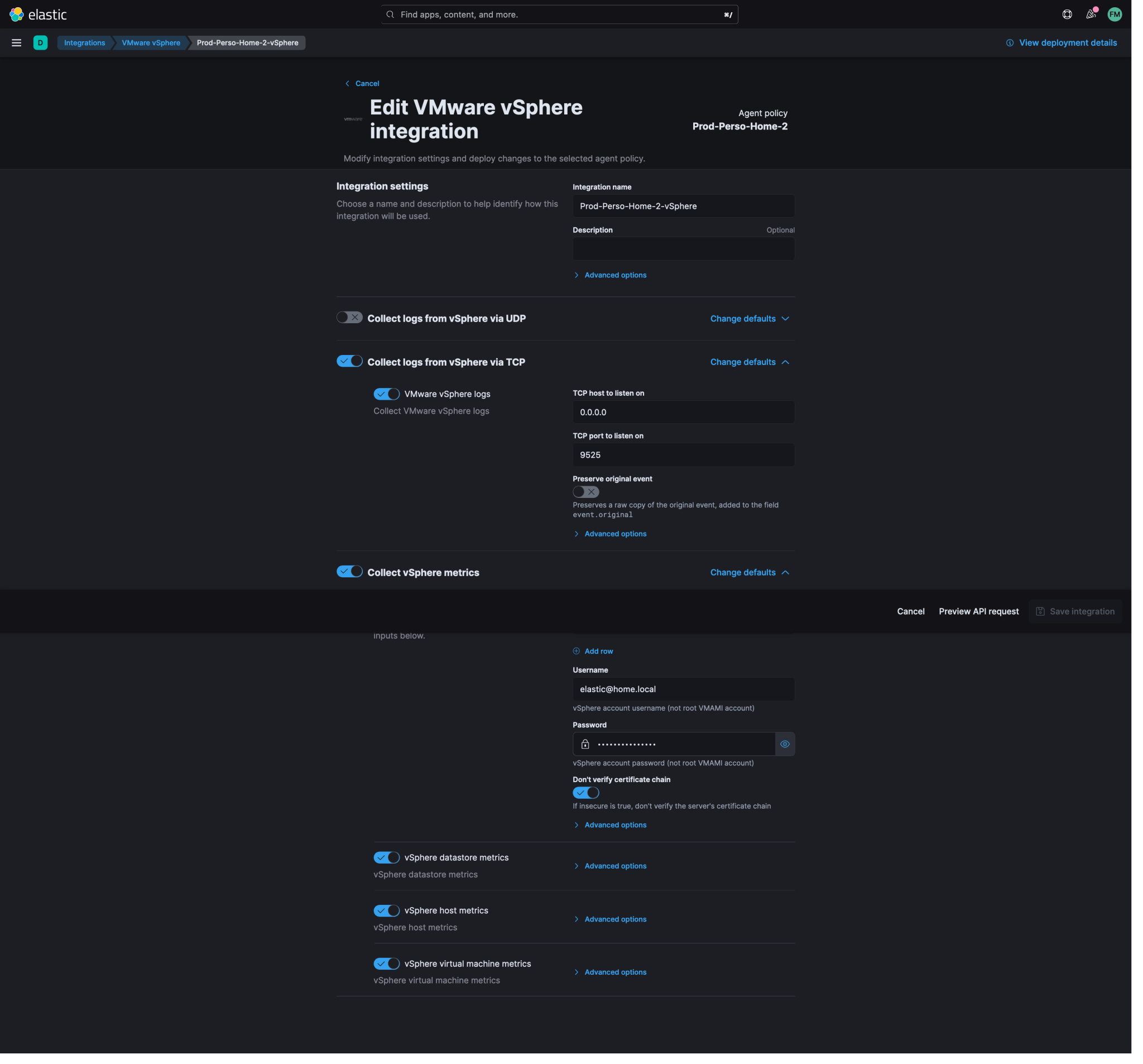Expand Advanced options for vSphere host metrics

pos(614,918)
